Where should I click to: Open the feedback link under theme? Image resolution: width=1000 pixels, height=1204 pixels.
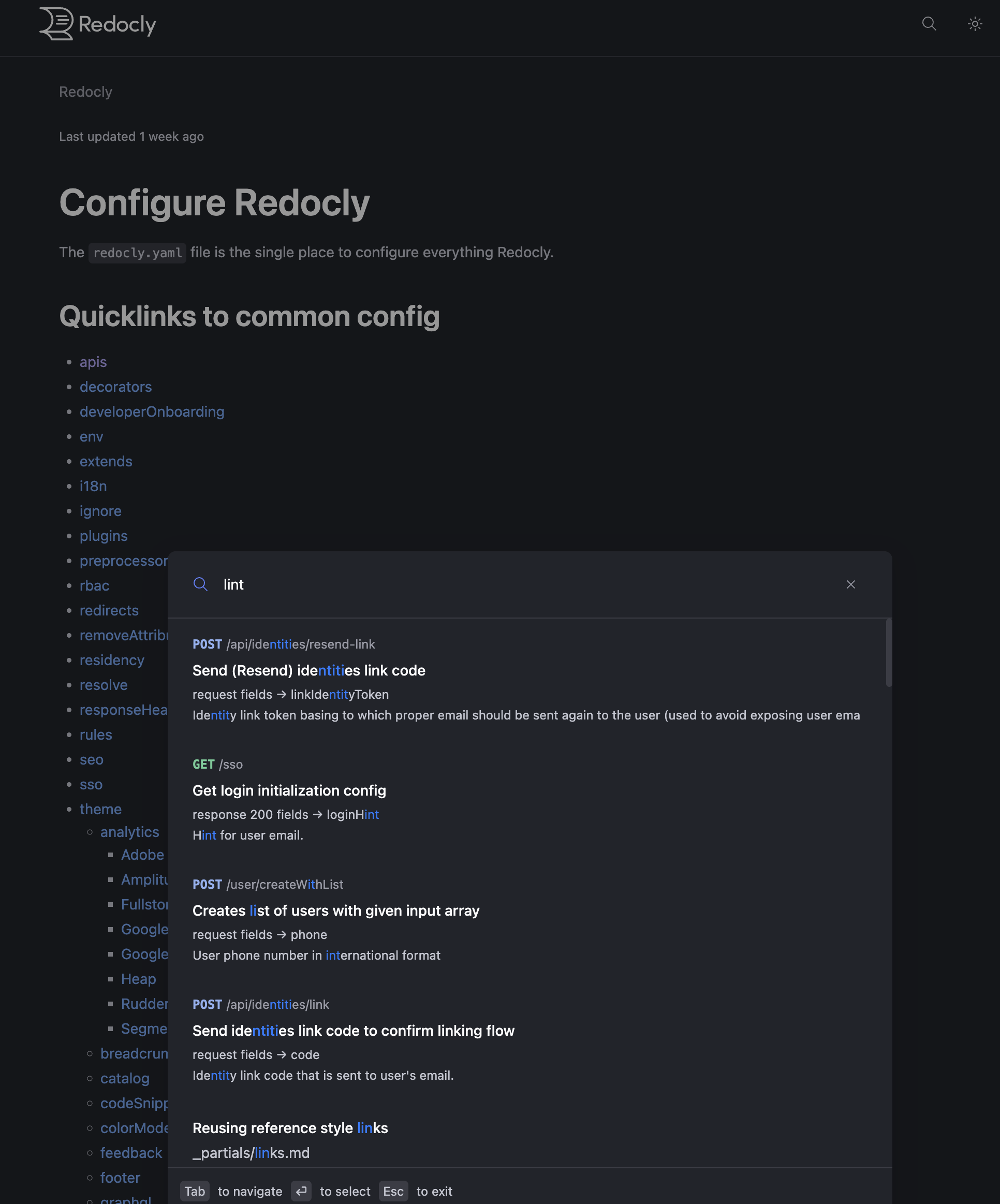[x=131, y=1153]
